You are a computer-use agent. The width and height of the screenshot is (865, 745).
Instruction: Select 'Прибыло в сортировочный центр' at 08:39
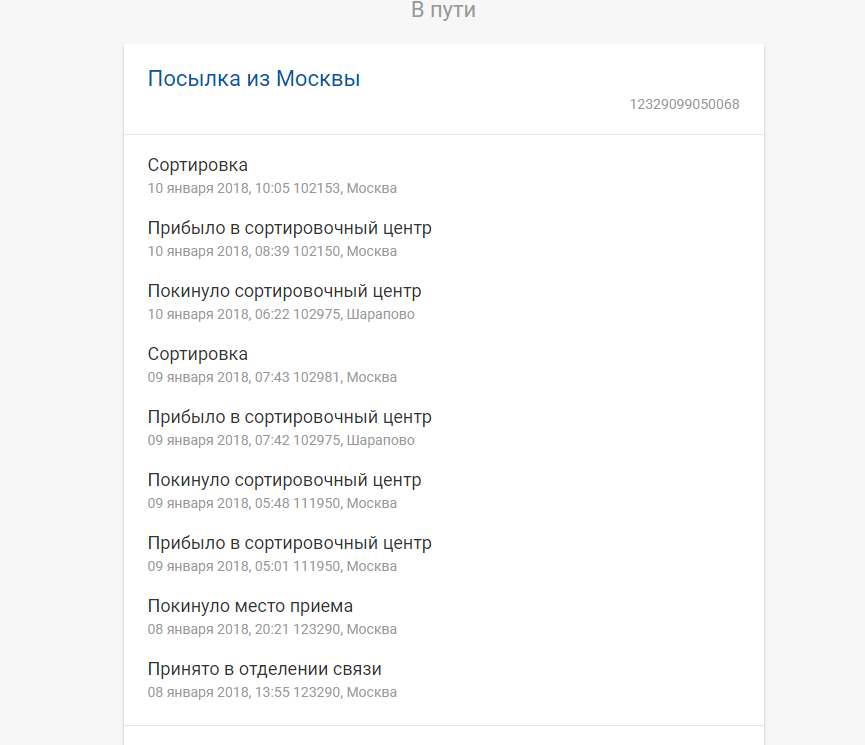[x=290, y=228]
